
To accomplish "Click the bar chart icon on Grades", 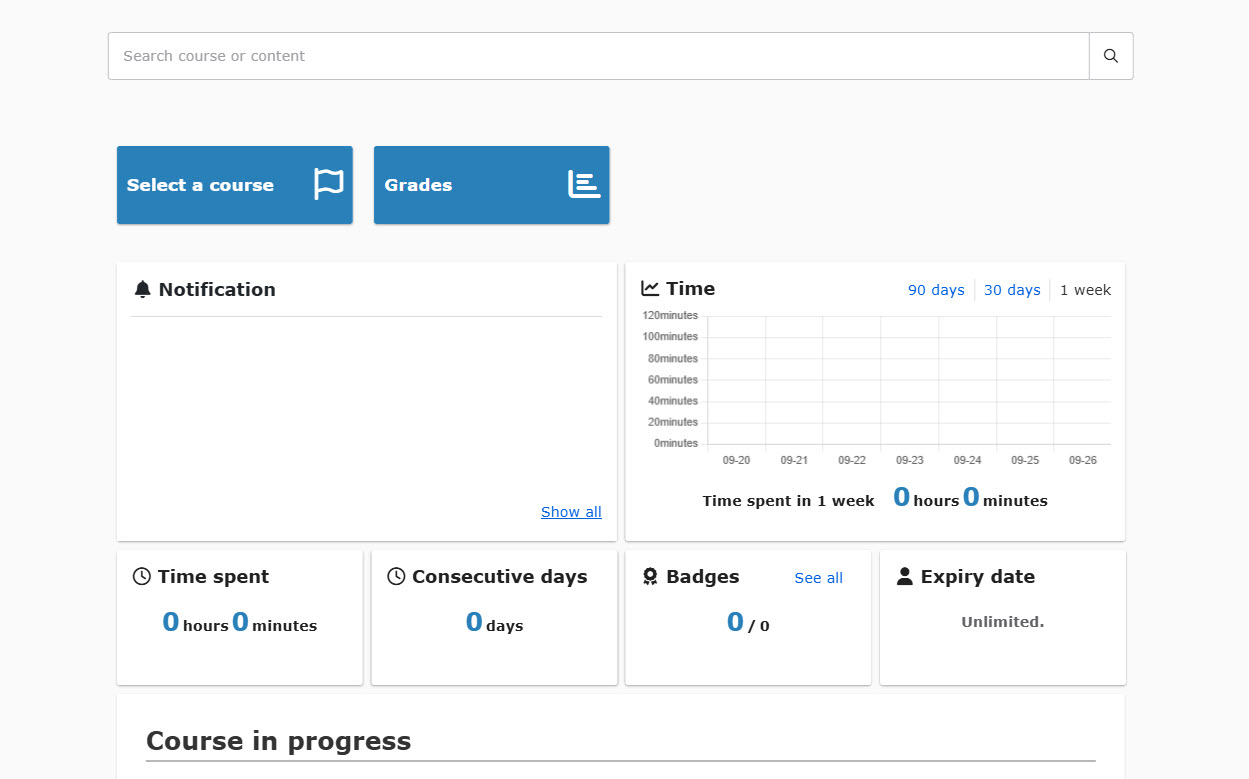I will [584, 185].
